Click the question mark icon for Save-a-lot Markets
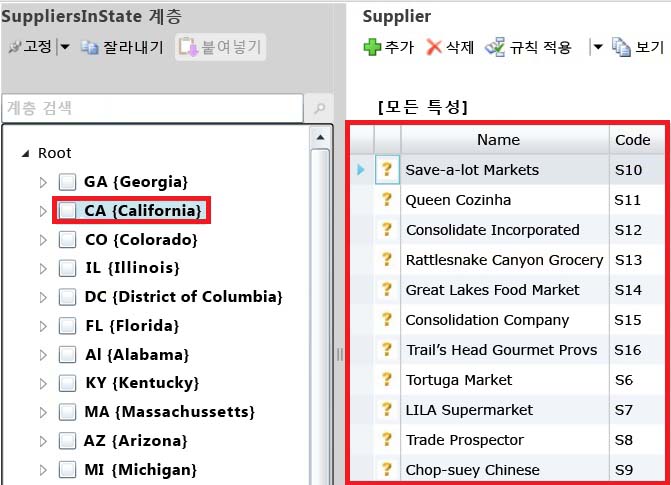The image size is (671, 485). pyautogui.click(x=387, y=170)
